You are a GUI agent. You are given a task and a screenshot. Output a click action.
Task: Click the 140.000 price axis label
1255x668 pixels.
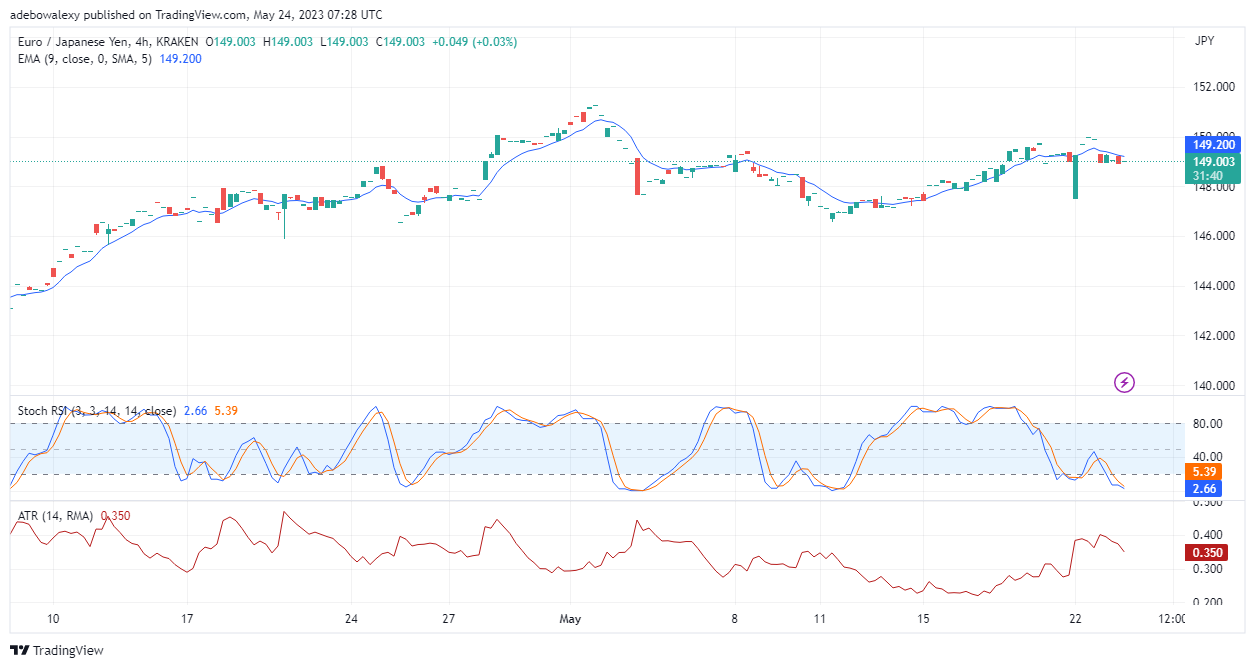coord(1213,386)
